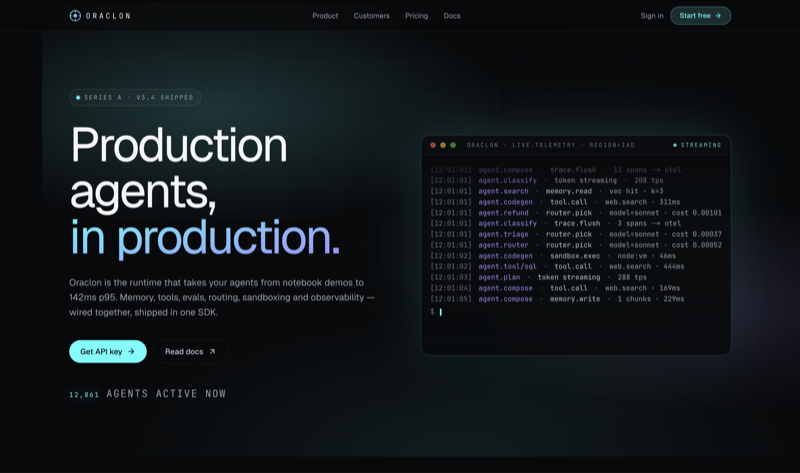The image size is (800, 473).
Task: Click the '208 tps' value
Action: (x=648, y=181)
